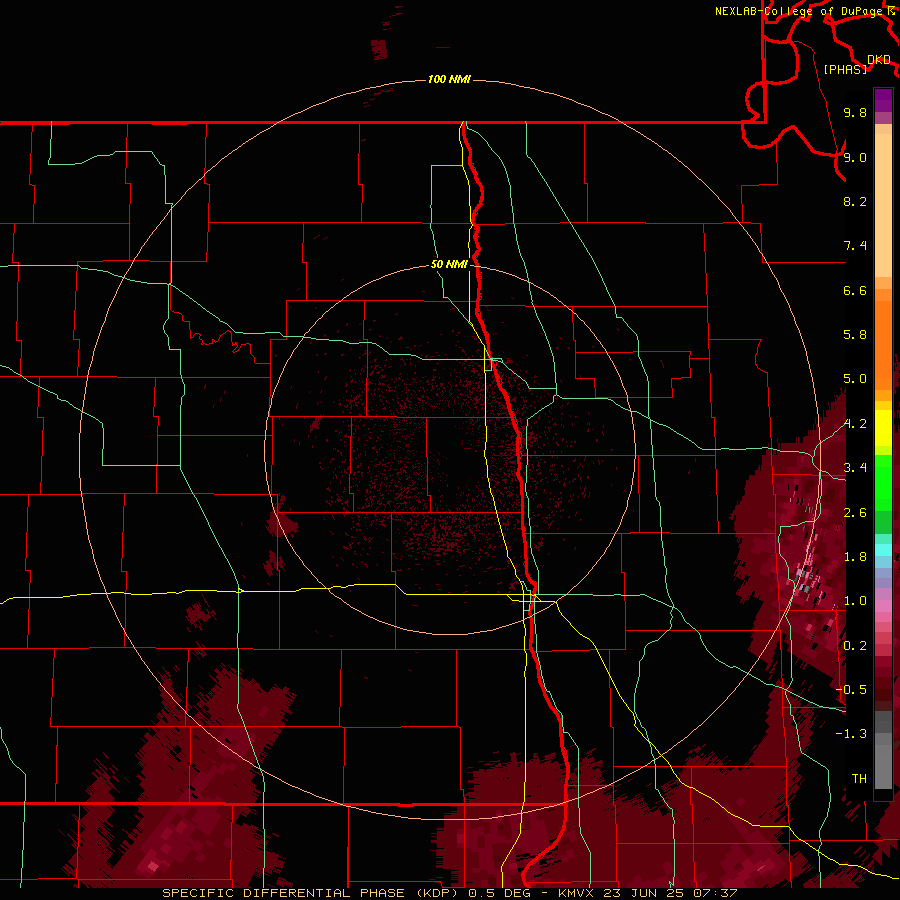
Task: Click the 0.2 value on the color scale
Action: [855, 646]
